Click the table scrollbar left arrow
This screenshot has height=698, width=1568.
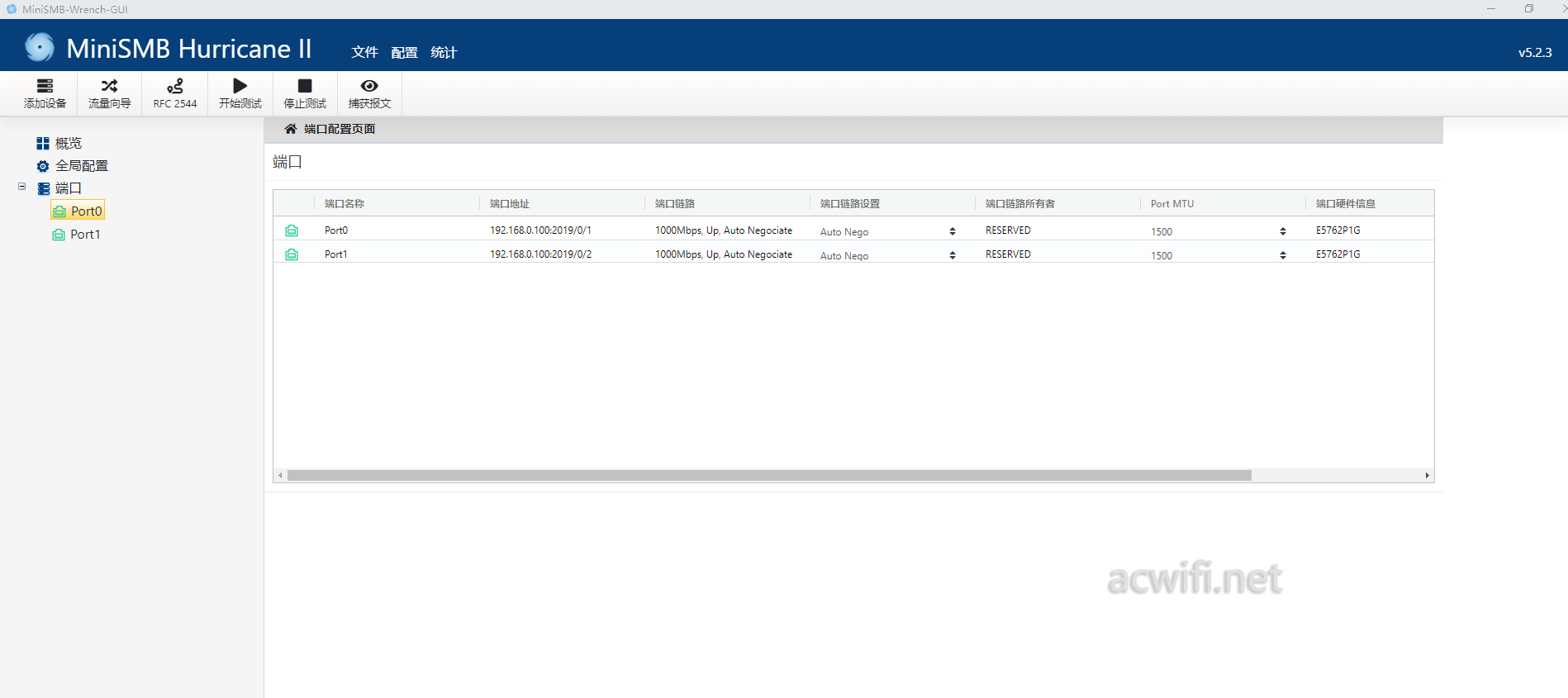point(281,476)
